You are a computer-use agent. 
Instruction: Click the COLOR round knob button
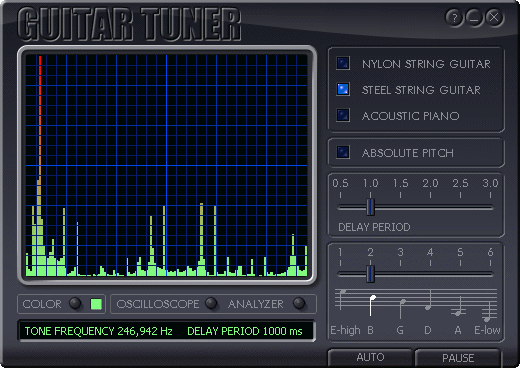[75, 304]
